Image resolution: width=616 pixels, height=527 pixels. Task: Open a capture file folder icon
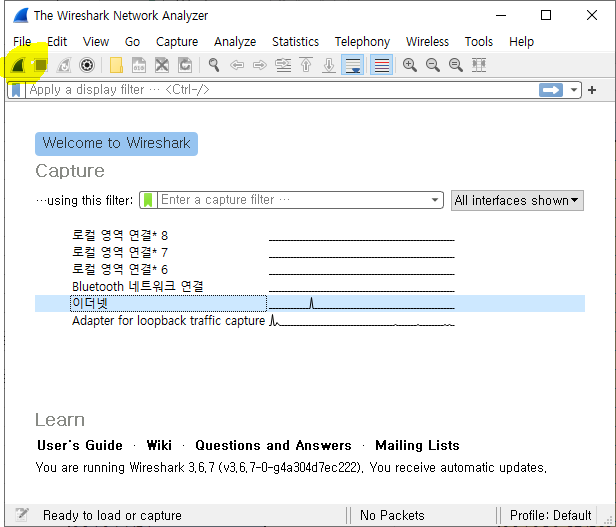(x=116, y=65)
